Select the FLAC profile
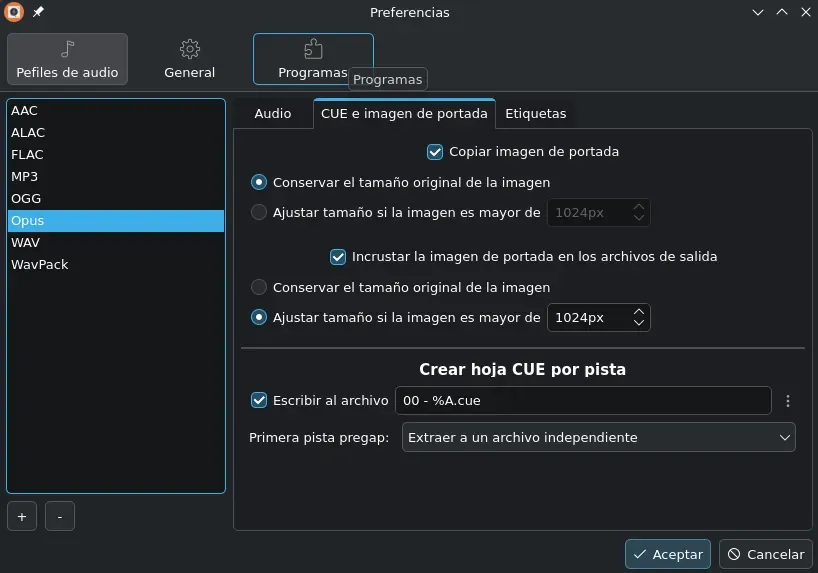This screenshot has width=818, height=573. click(116, 154)
